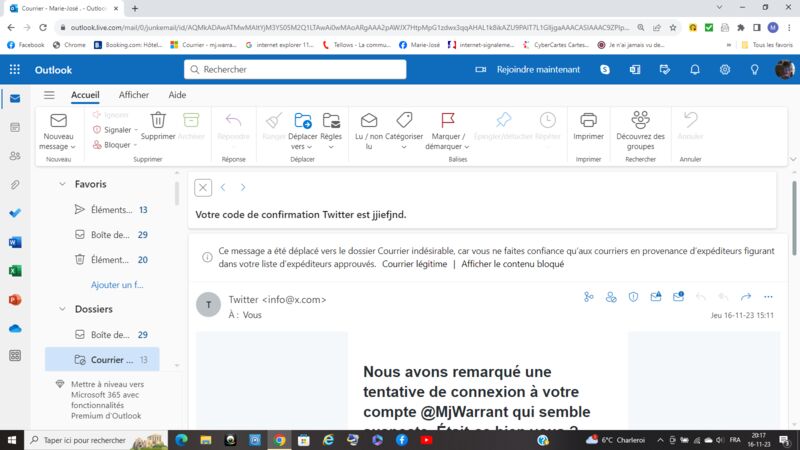Forward the message using arrow icon
The width and height of the screenshot is (800, 450).
[746, 297]
